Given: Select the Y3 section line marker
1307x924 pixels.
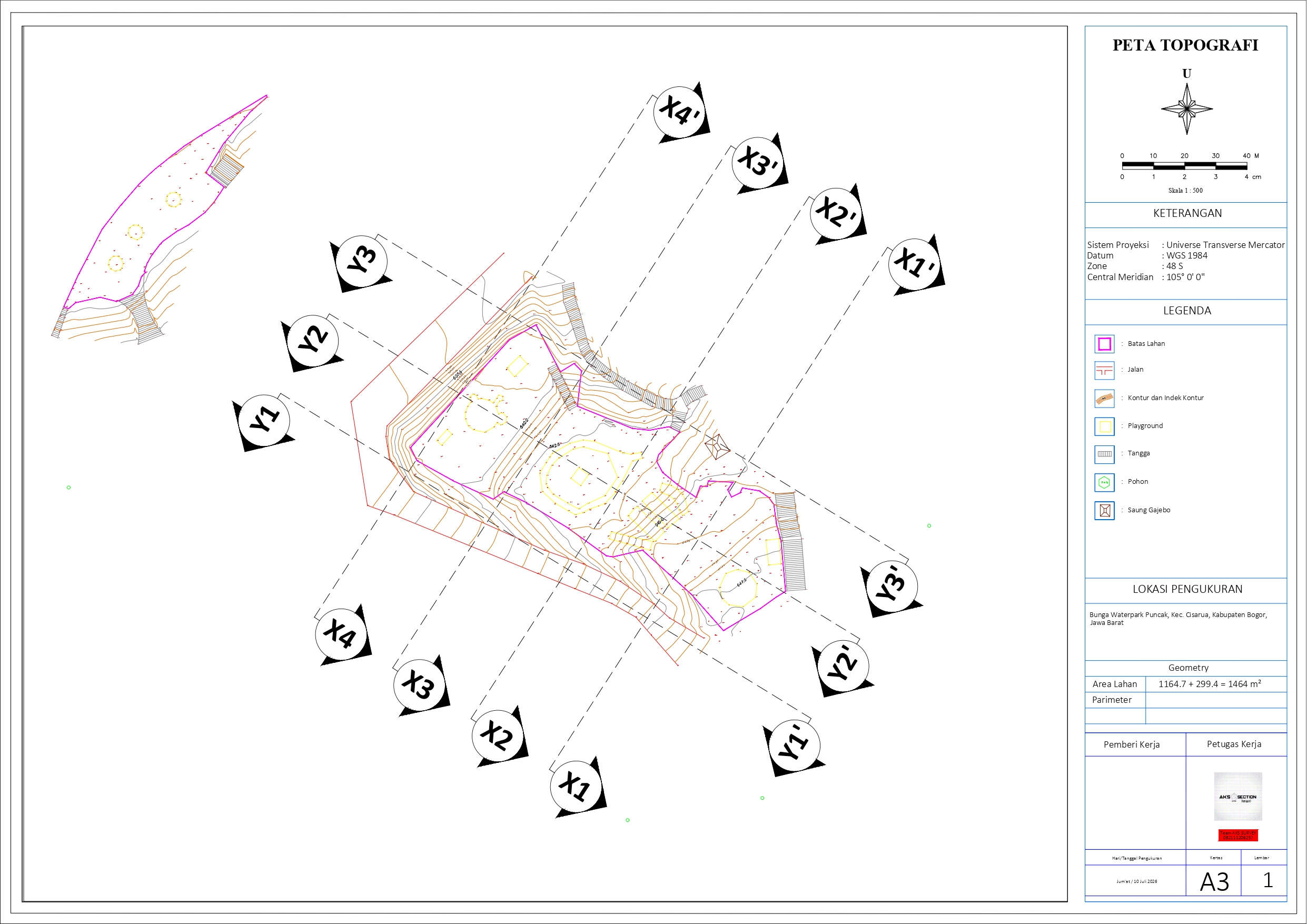Looking at the screenshot, I should tap(361, 262).
